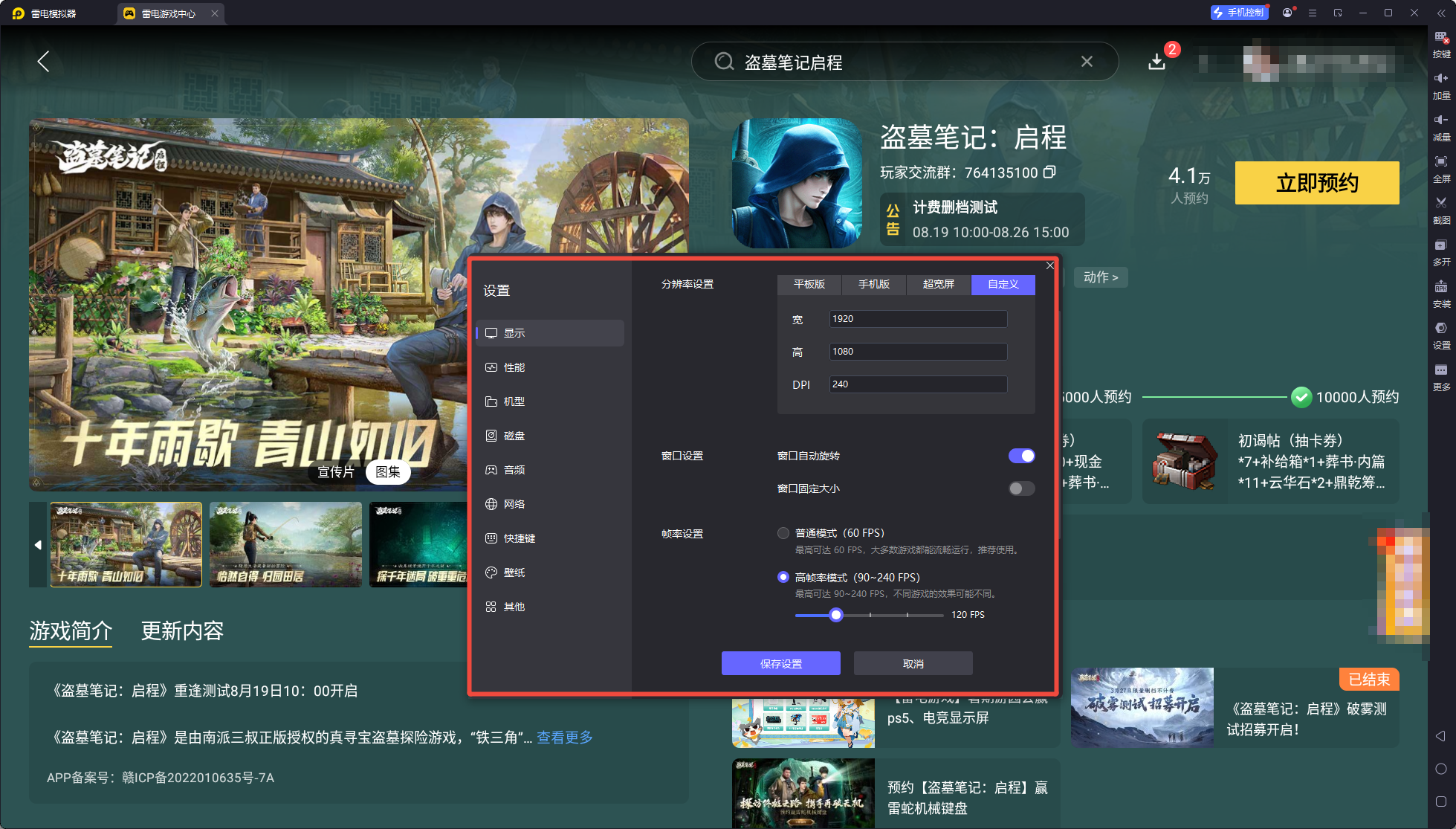This screenshot has width=1456, height=829.
Task: Enable 窗口固定大小 switch
Action: (1021, 488)
